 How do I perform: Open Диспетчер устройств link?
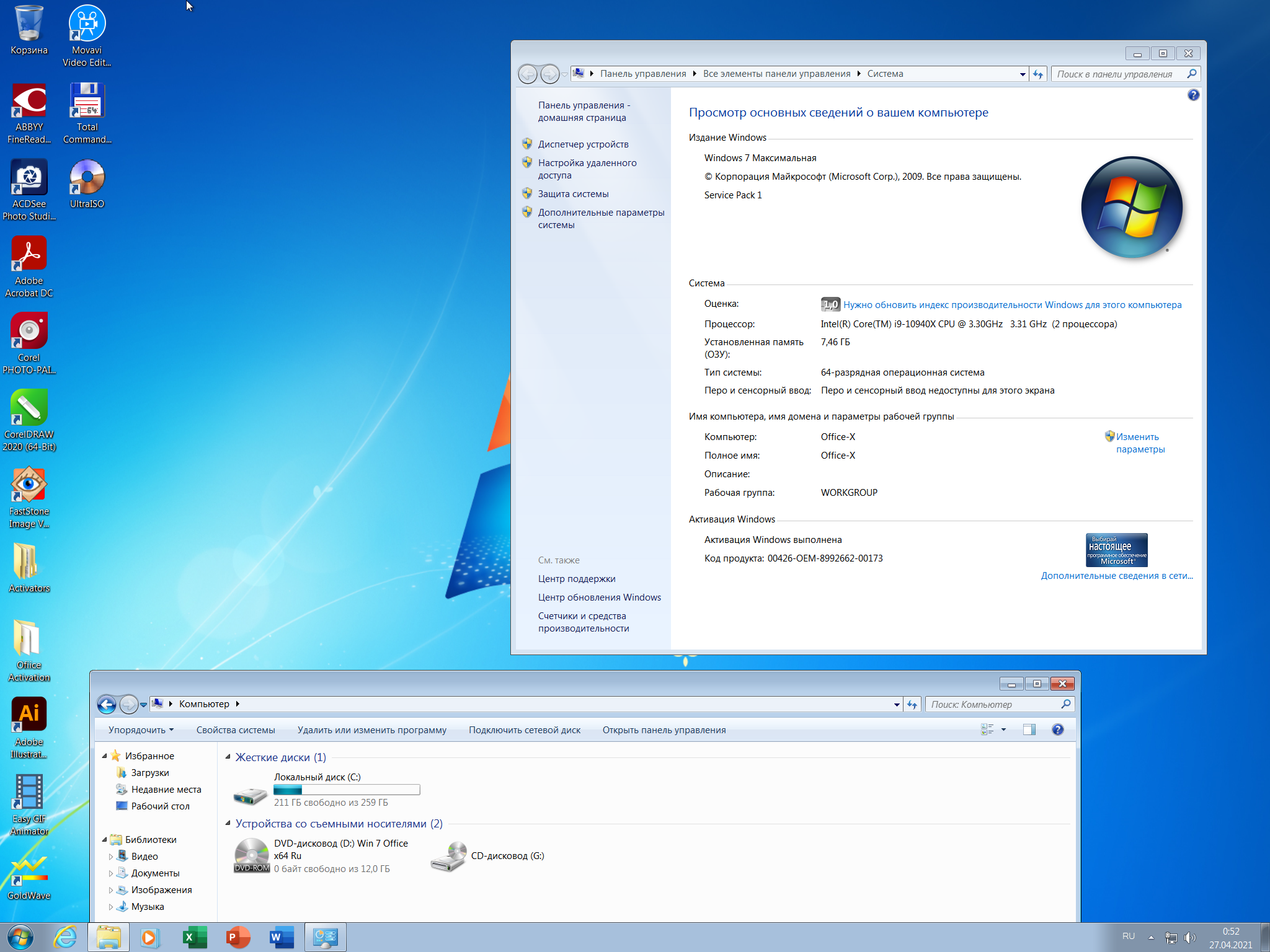pos(583,144)
